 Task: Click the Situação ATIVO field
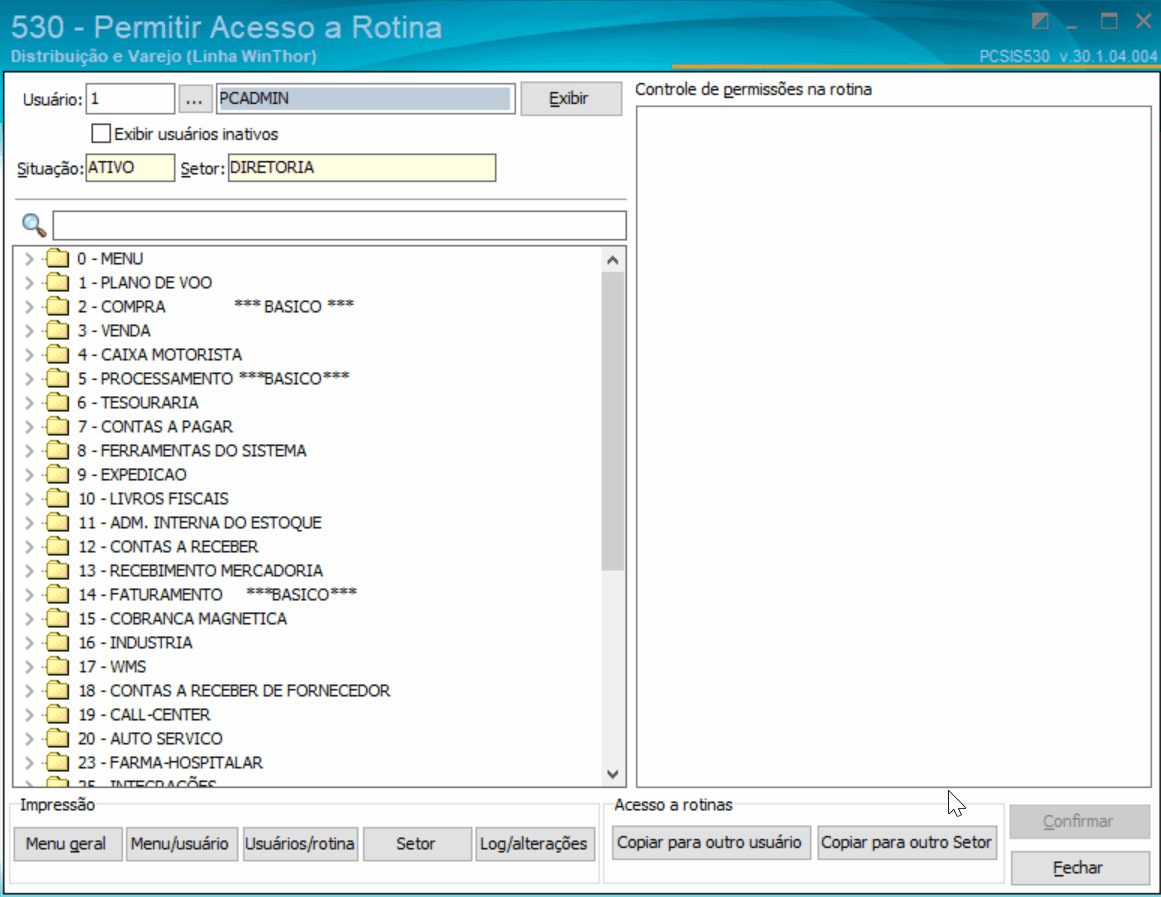130,167
